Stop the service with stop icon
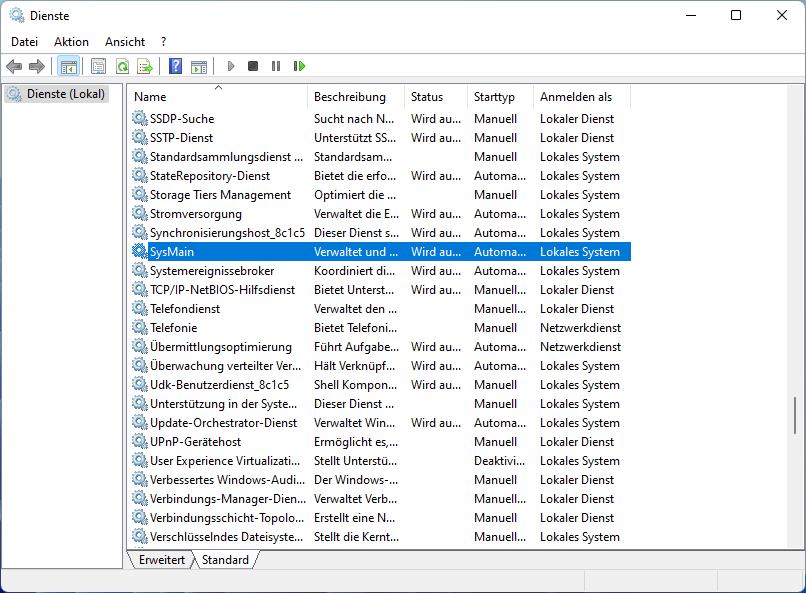The image size is (806, 593). (253, 66)
